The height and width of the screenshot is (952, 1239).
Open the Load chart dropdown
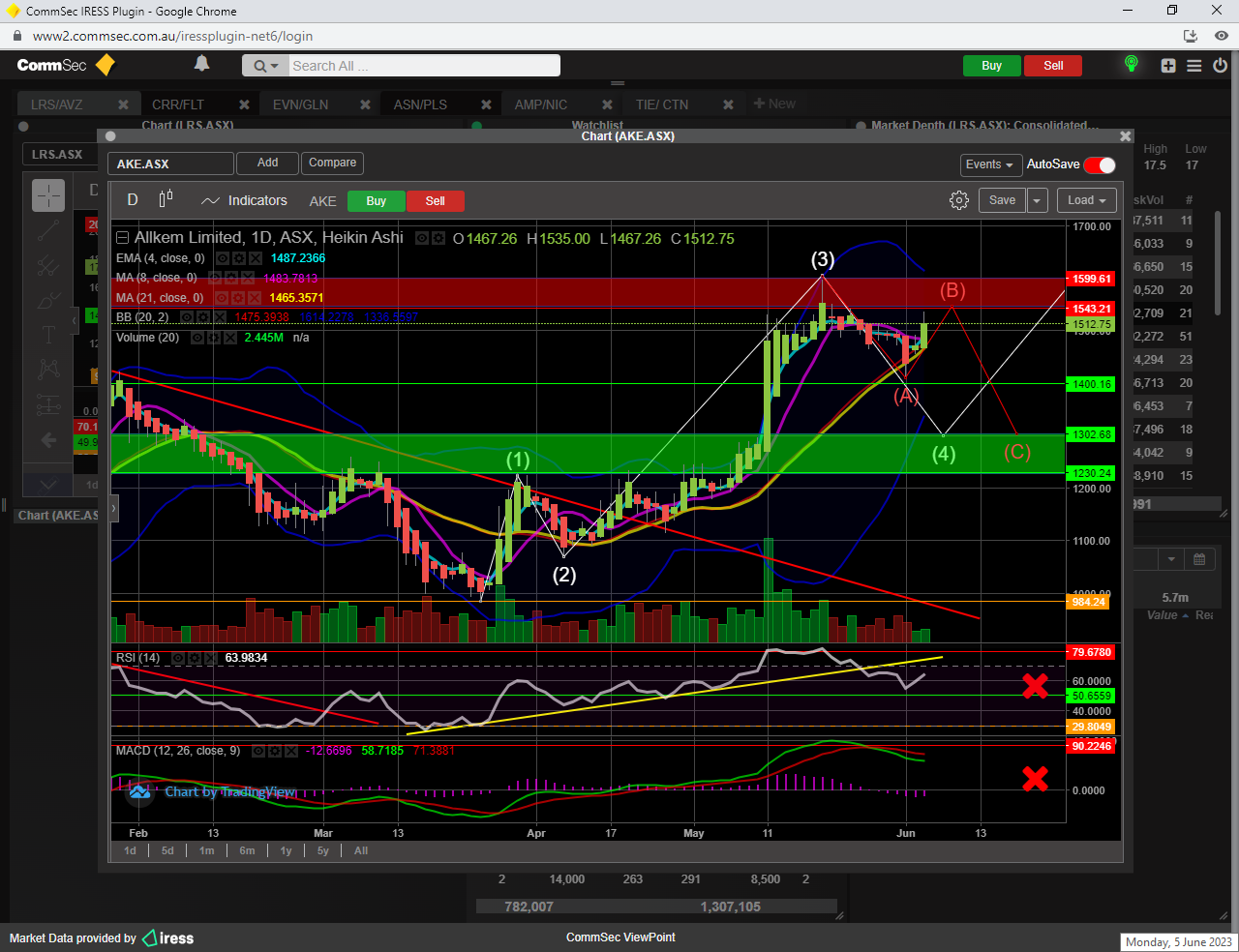(1086, 200)
